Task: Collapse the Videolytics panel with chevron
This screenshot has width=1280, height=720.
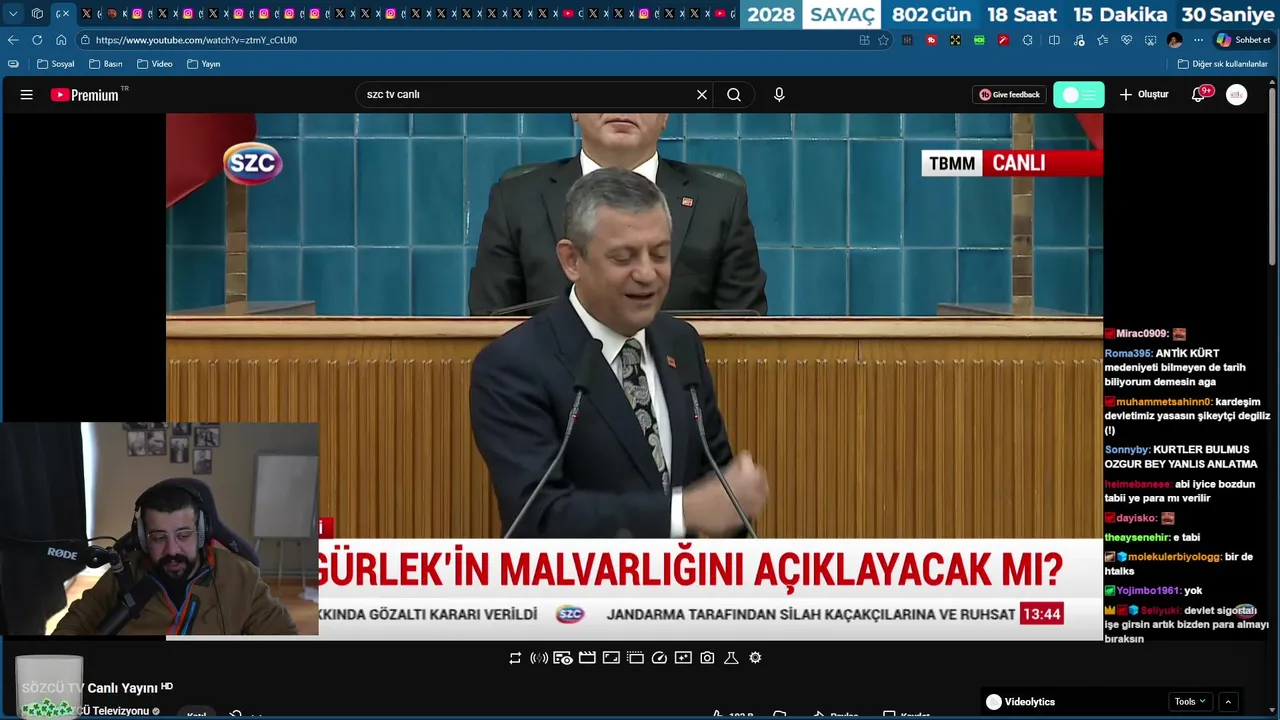Action: [1228, 702]
